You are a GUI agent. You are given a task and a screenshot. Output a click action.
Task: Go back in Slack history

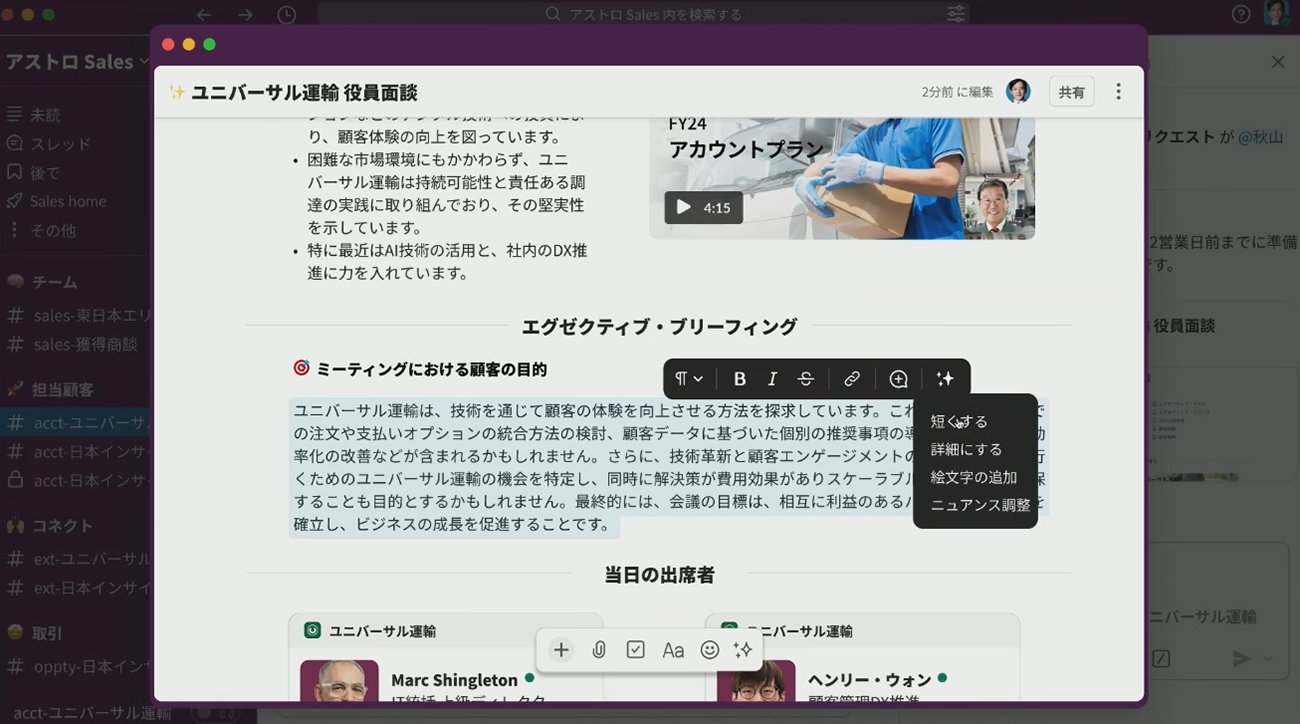click(x=204, y=14)
